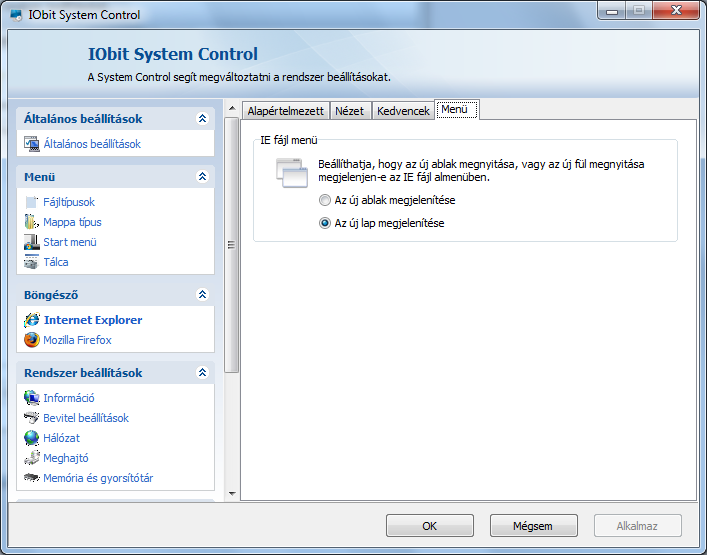Go to the Kedvencek tab
The image size is (707, 555).
click(403, 111)
